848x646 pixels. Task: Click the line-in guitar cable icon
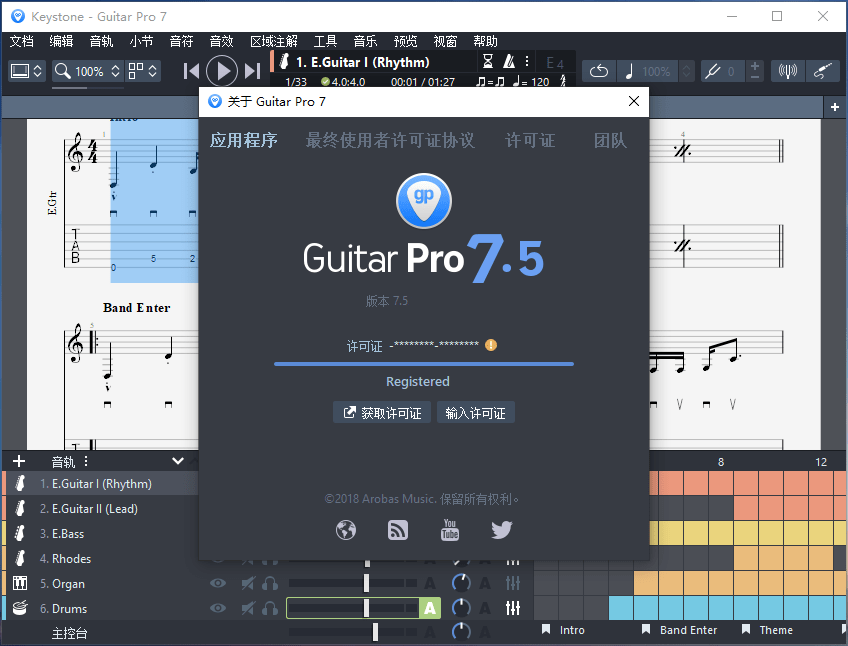tap(823, 71)
